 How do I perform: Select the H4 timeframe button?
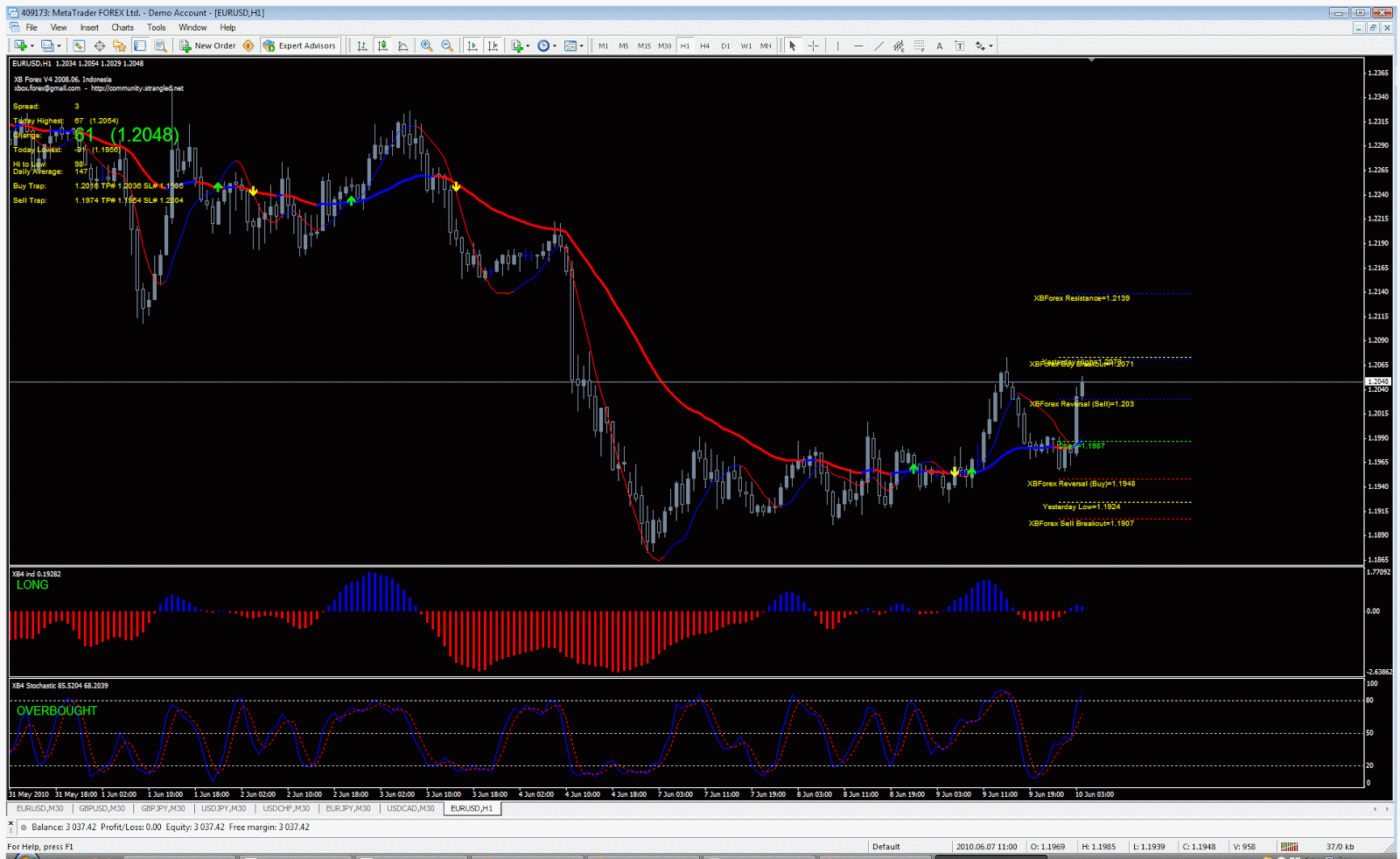pyautogui.click(x=705, y=45)
